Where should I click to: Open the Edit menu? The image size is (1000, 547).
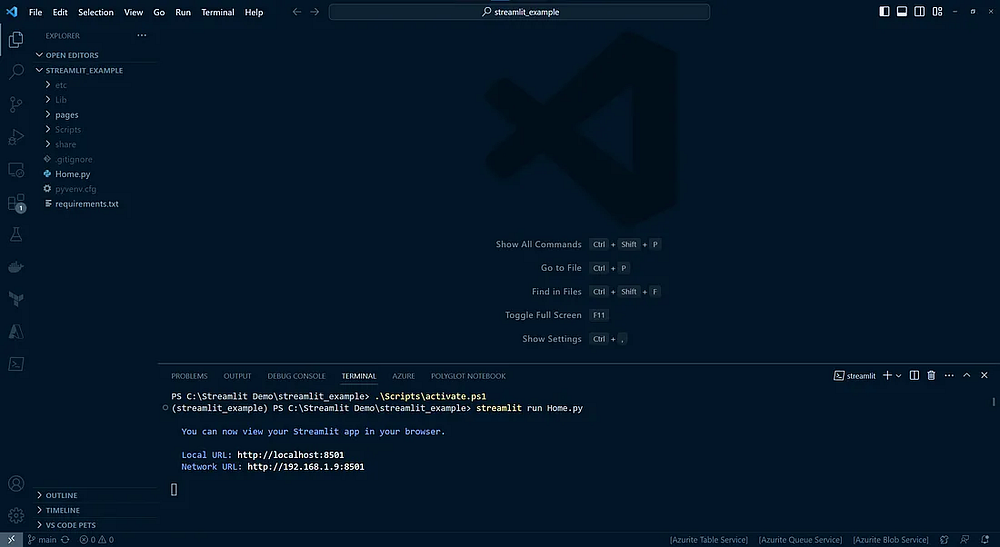[60, 12]
